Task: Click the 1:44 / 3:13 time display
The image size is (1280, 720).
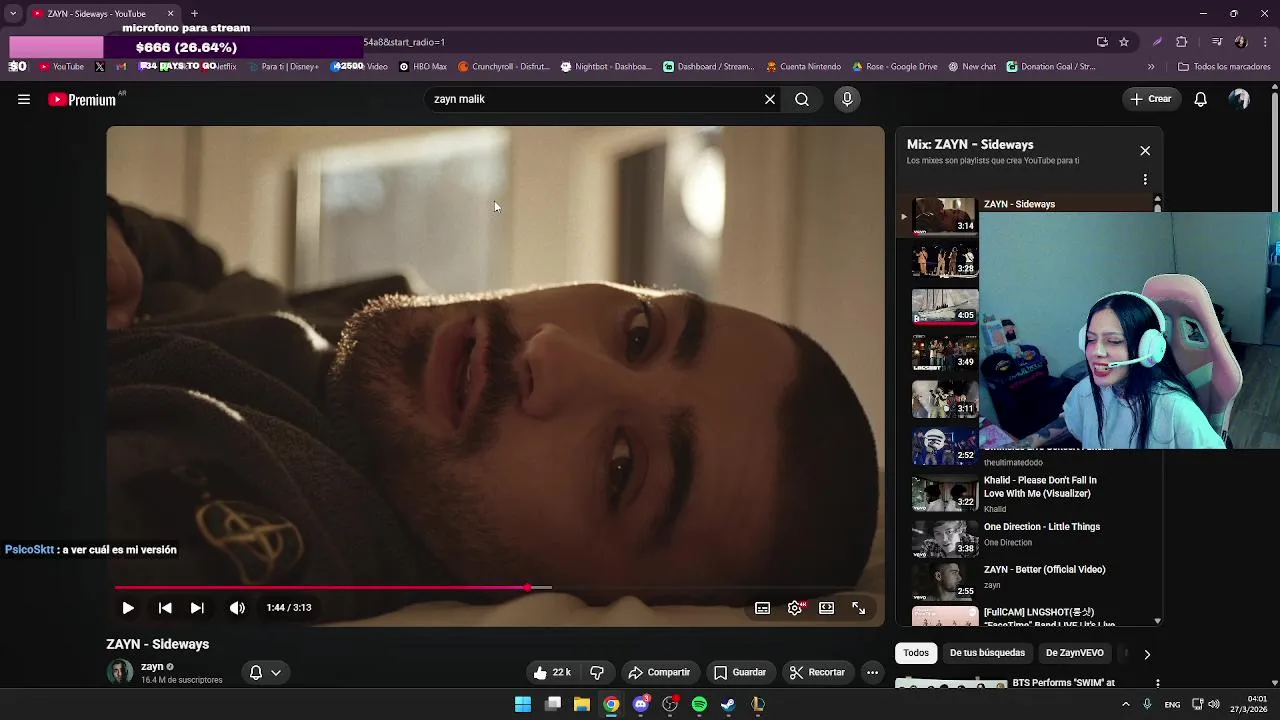Action: 289,607
